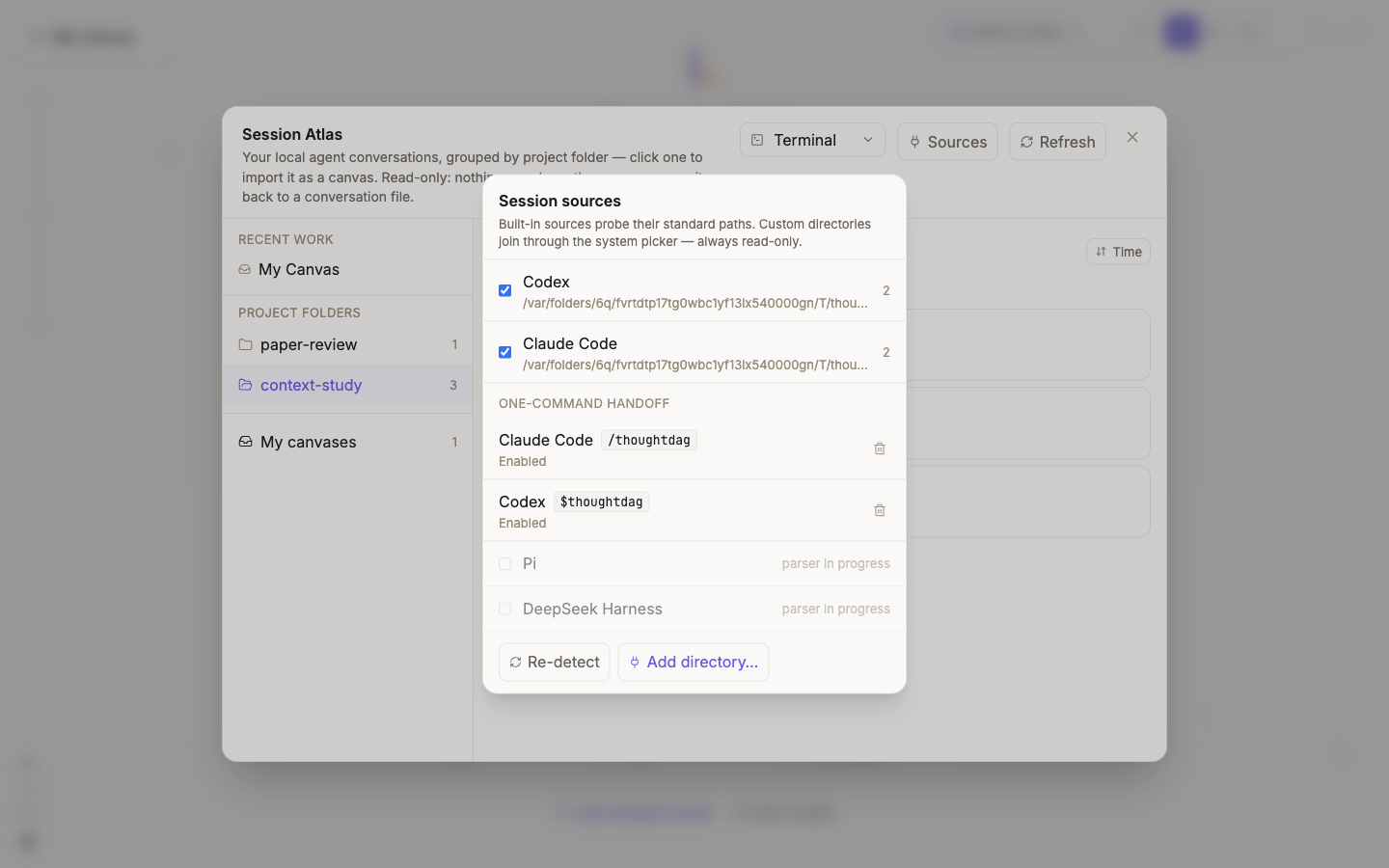This screenshot has width=1389, height=868.
Task: Click ONE-COMMAND HANDOFF section label
Action: click(x=584, y=403)
